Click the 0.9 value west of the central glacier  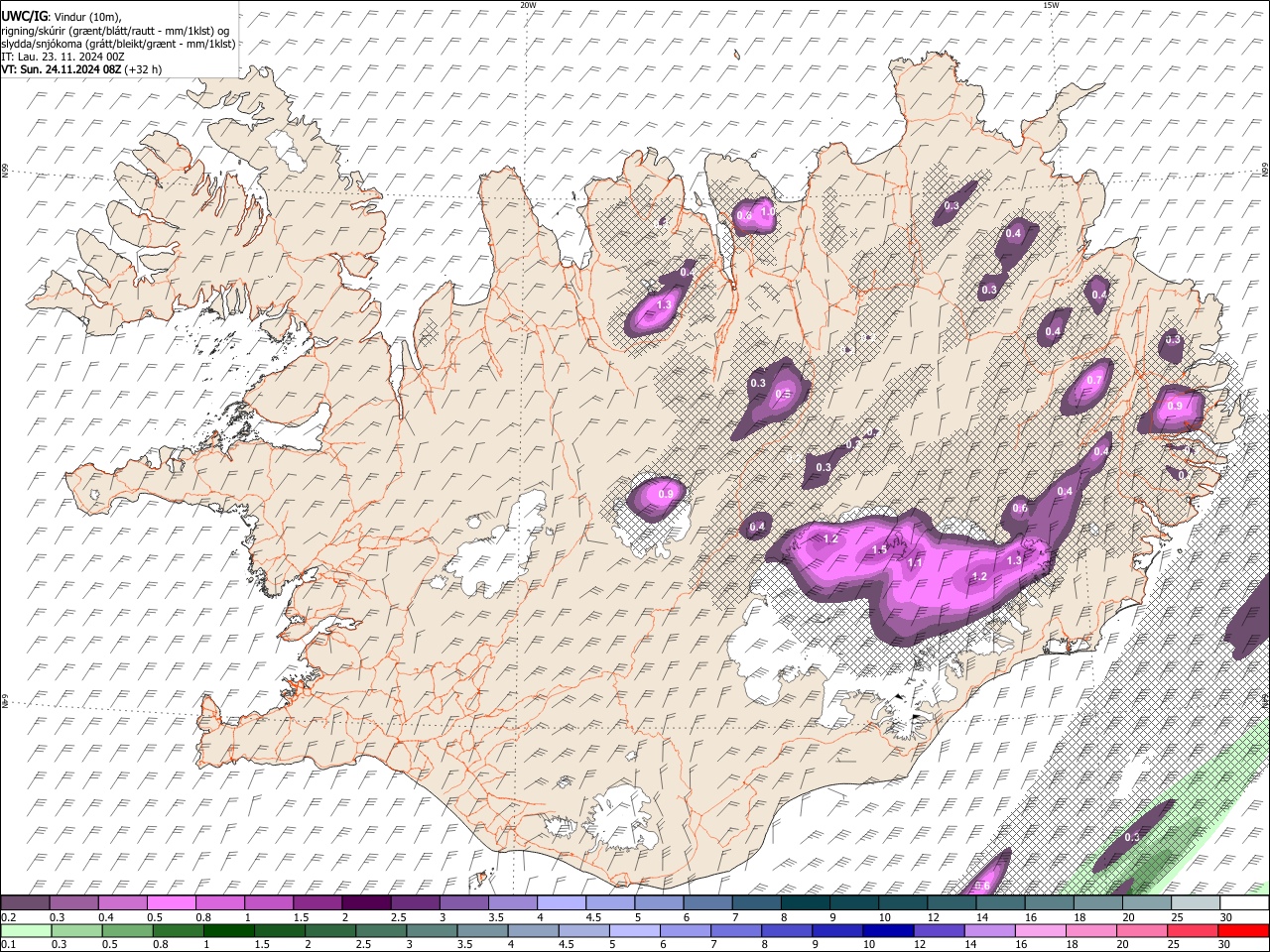(x=666, y=494)
